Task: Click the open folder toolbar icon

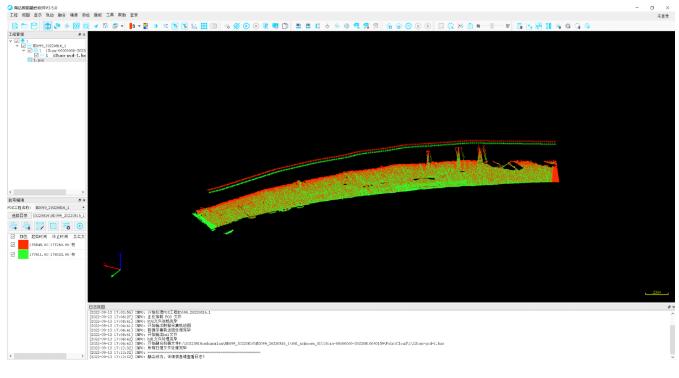Action: [x=24, y=26]
